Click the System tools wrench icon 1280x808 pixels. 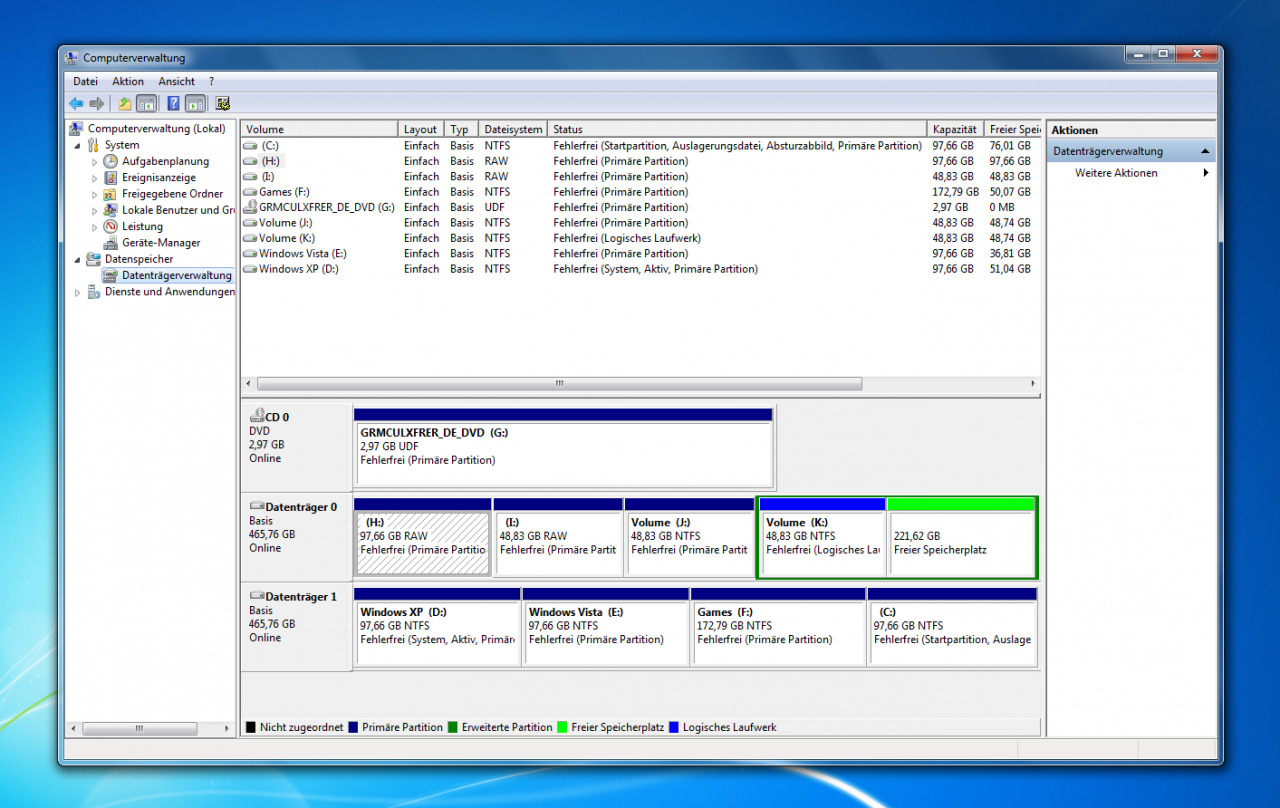tap(94, 145)
